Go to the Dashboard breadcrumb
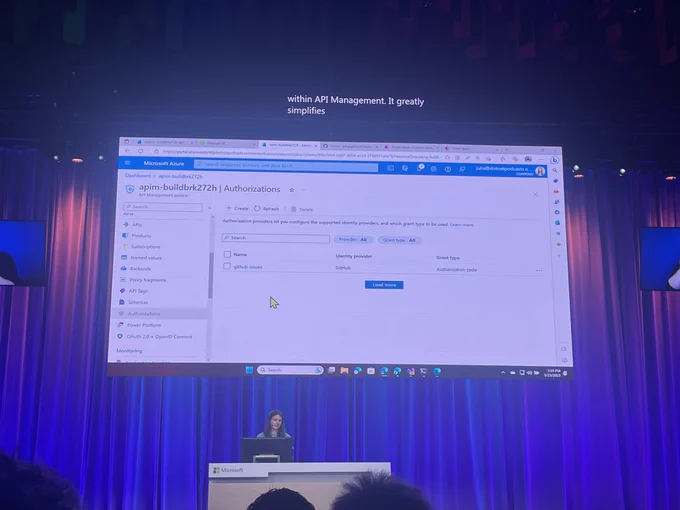Viewport: 680px width, 510px height. click(138, 176)
